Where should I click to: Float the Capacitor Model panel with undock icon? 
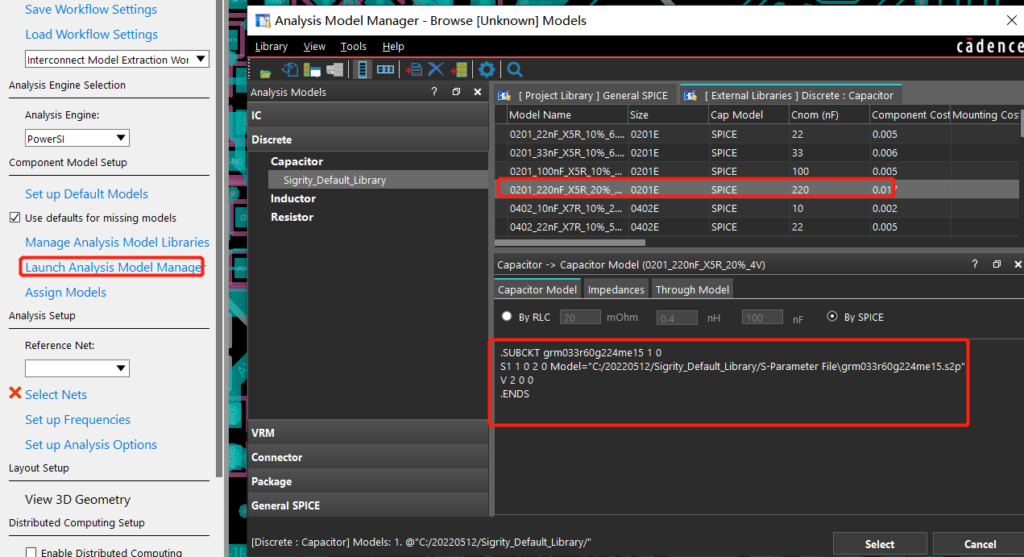[996, 264]
